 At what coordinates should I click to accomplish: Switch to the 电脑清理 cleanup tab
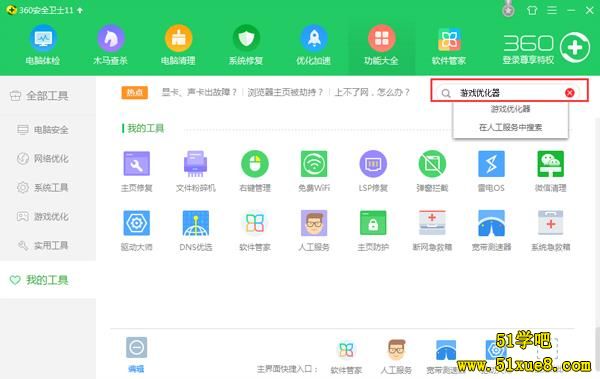[178, 45]
